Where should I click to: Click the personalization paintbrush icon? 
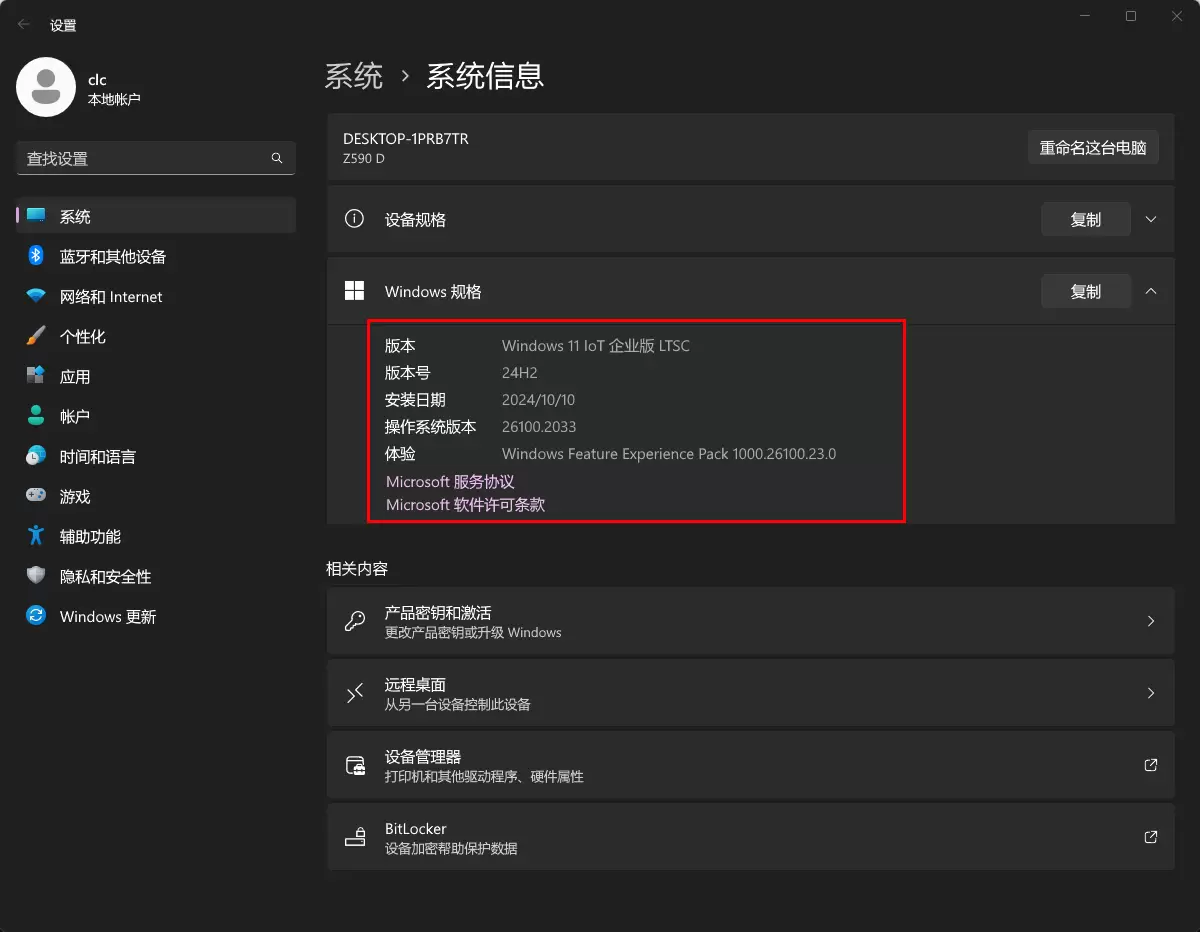[x=36, y=336]
